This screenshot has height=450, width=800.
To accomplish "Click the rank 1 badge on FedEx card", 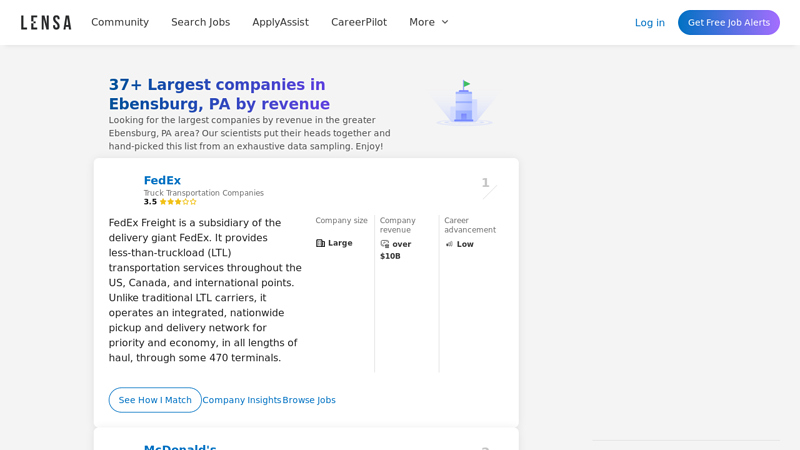I will click(x=486, y=184).
